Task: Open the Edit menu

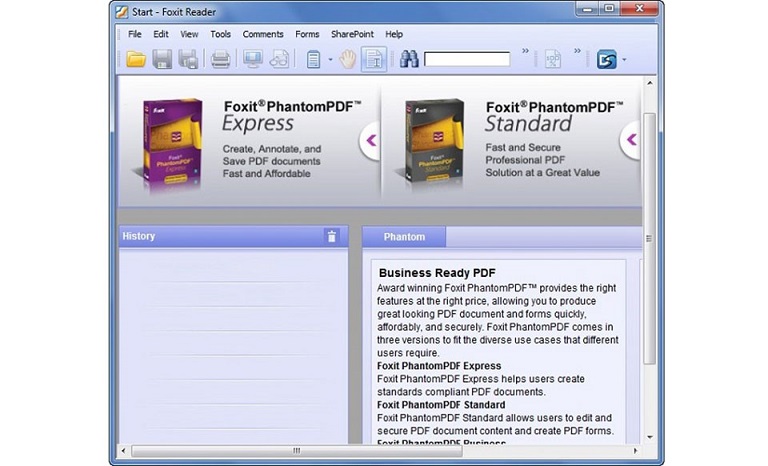Action: coord(161,34)
